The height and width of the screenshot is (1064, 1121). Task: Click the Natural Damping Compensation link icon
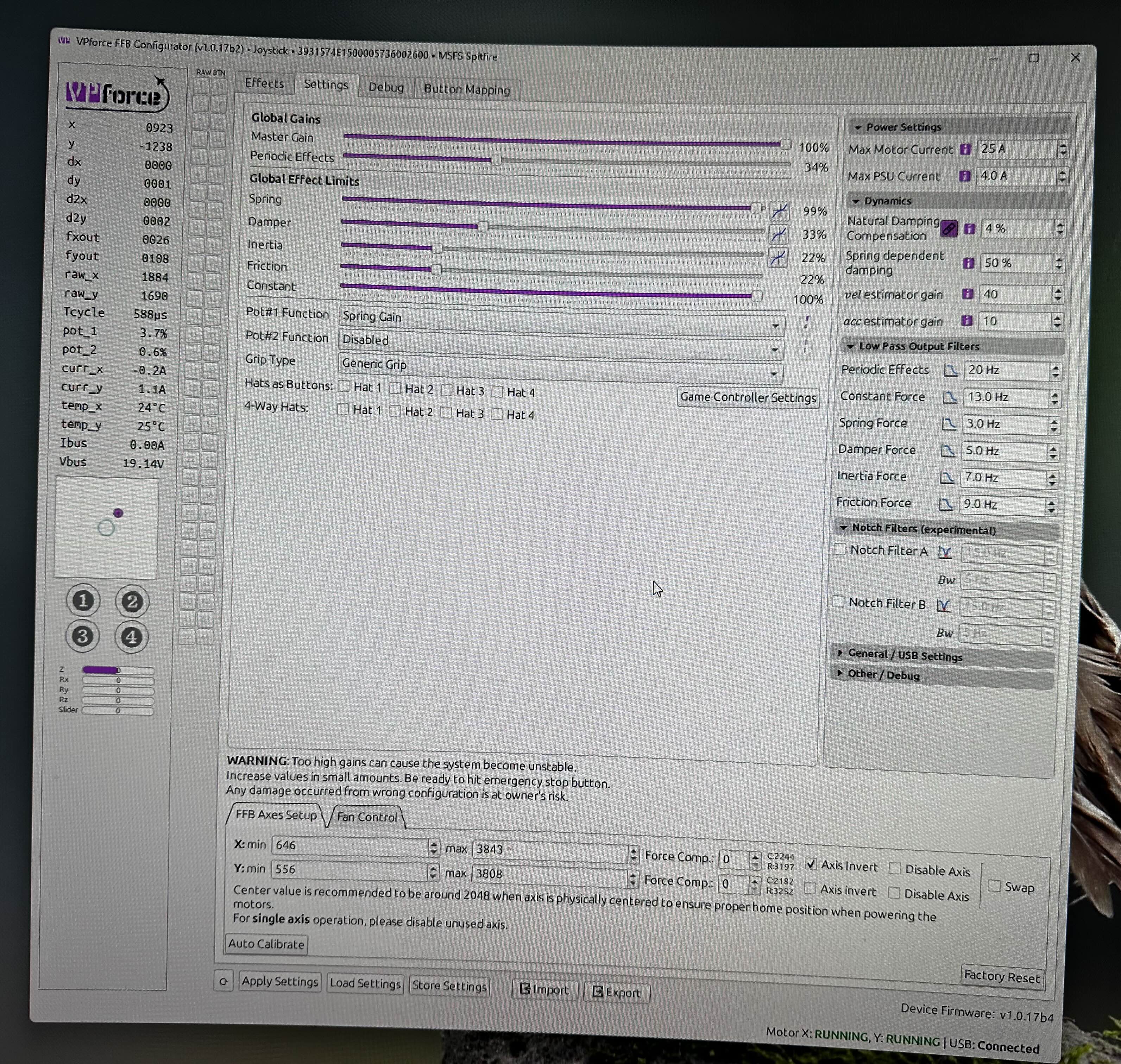[x=949, y=228]
